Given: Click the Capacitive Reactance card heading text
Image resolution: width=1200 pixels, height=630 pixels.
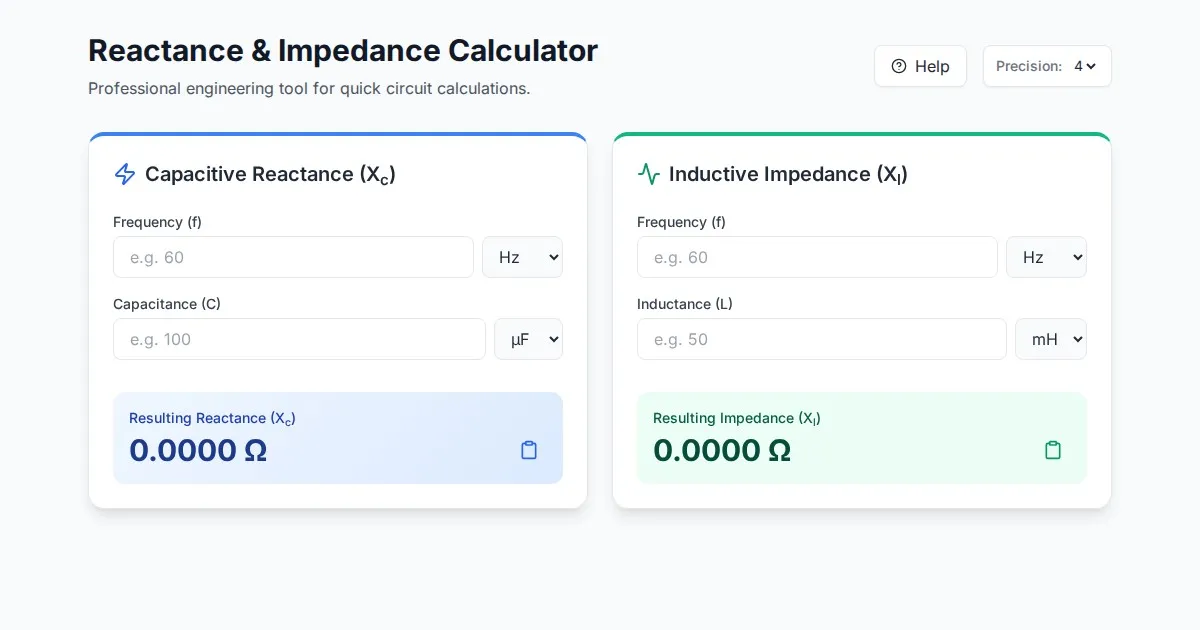Looking at the screenshot, I should (x=270, y=174).
